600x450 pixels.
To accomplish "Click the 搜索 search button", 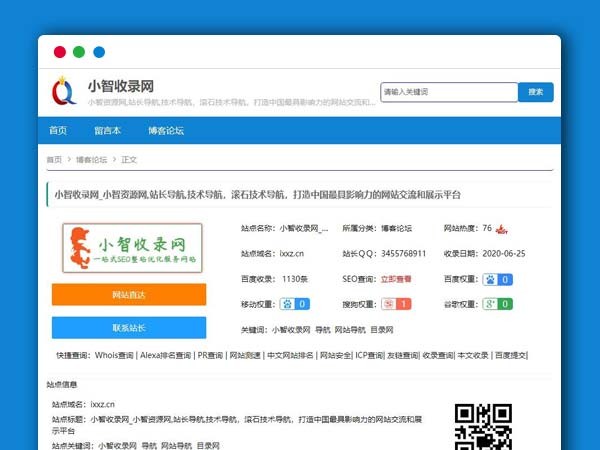I will 535,92.
